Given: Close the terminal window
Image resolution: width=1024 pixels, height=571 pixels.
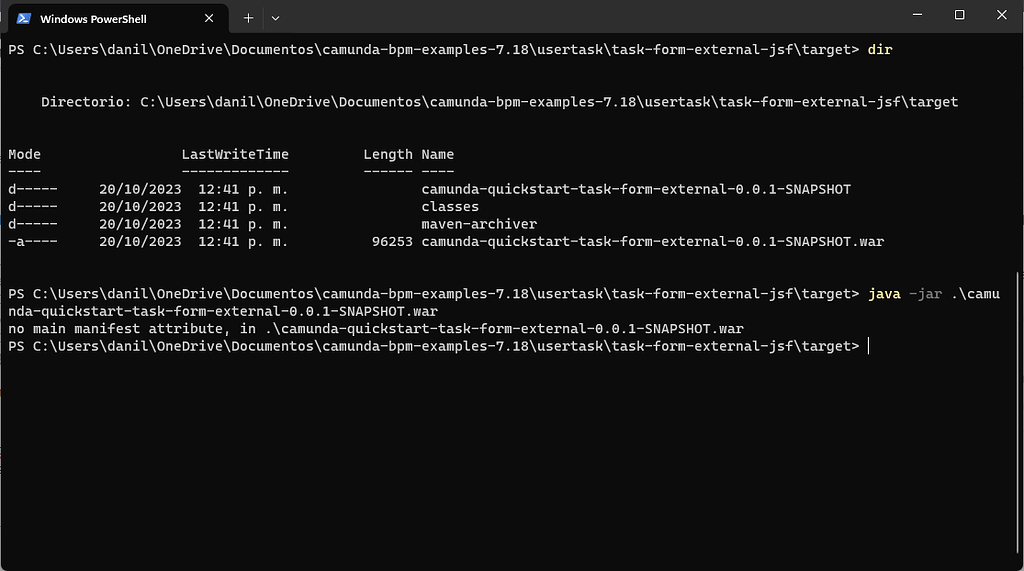Looking at the screenshot, I should coord(1002,14).
